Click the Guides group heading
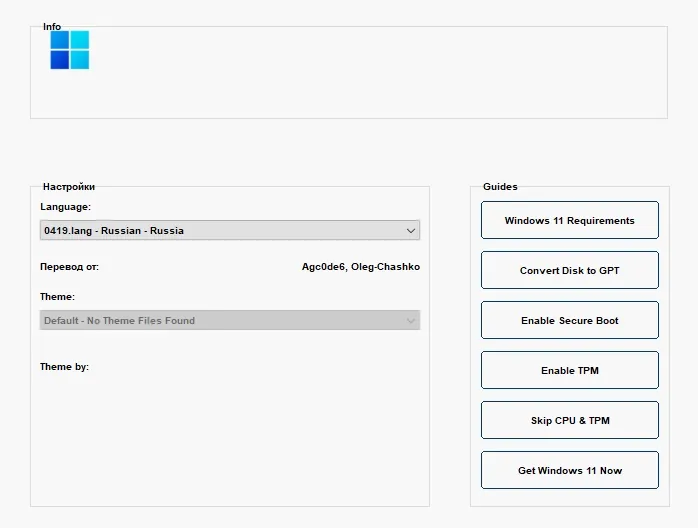The image size is (698, 528). pos(500,187)
